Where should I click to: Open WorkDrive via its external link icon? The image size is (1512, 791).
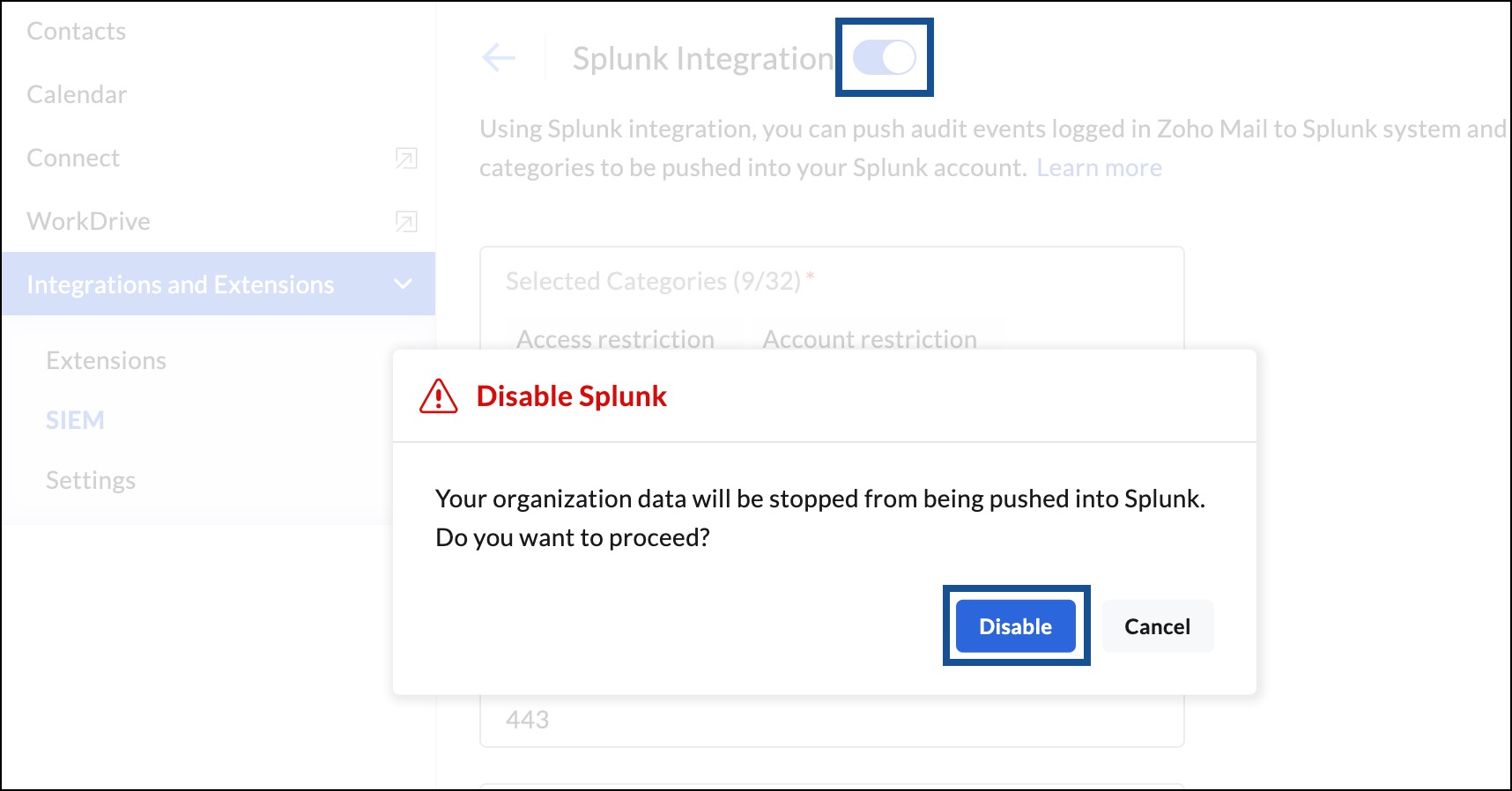[x=404, y=222]
